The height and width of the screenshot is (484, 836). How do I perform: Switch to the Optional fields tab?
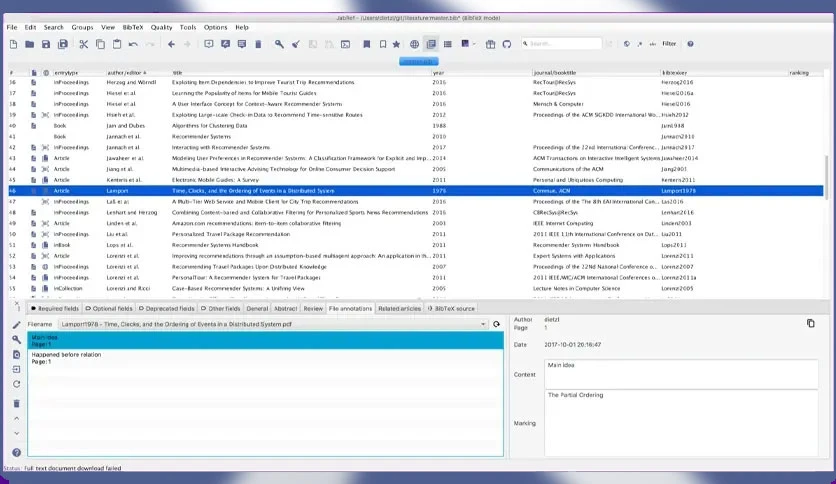coord(109,309)
